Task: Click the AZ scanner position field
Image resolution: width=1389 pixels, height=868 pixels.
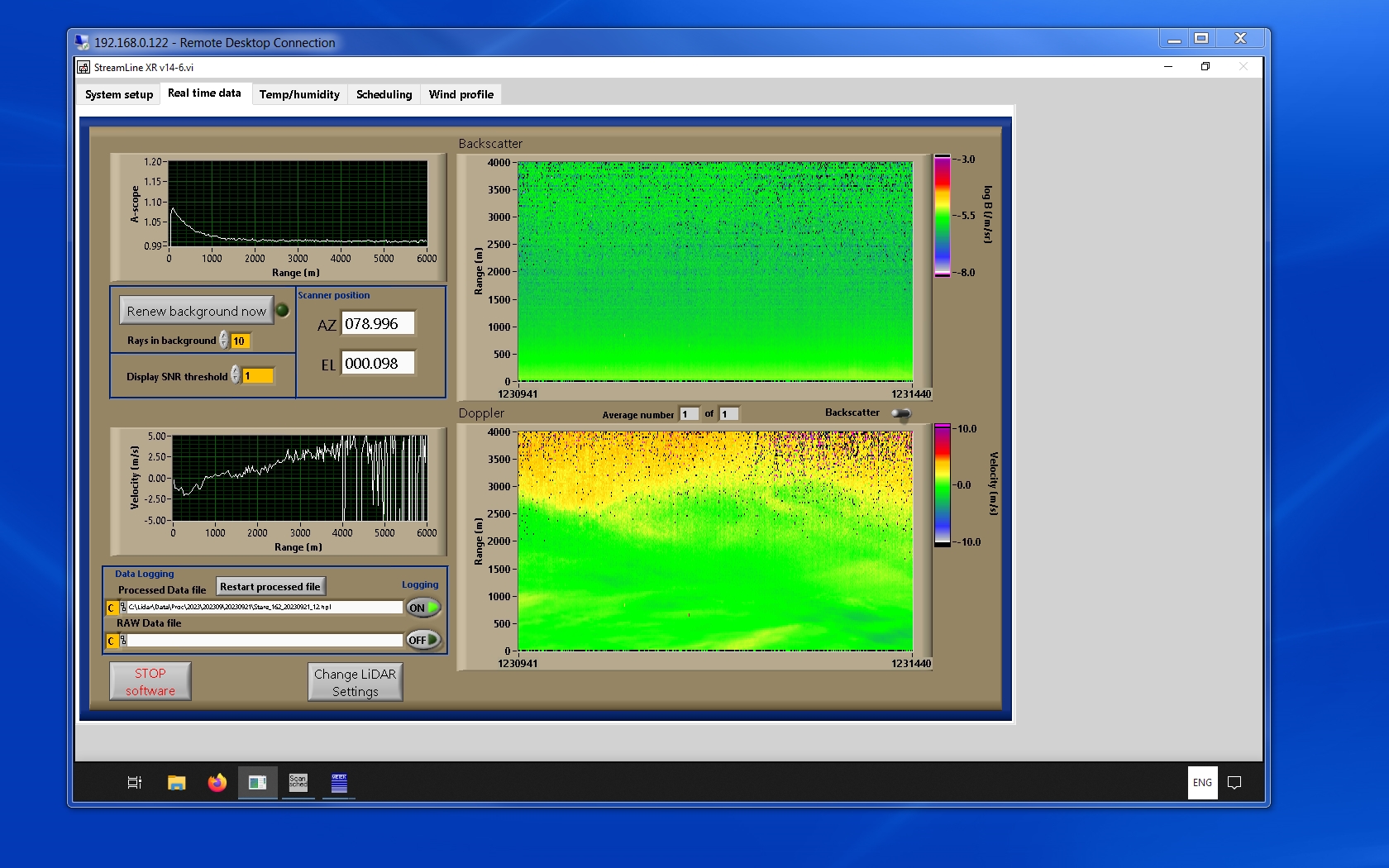Action: pyautogui.click(x=379, y=324)
